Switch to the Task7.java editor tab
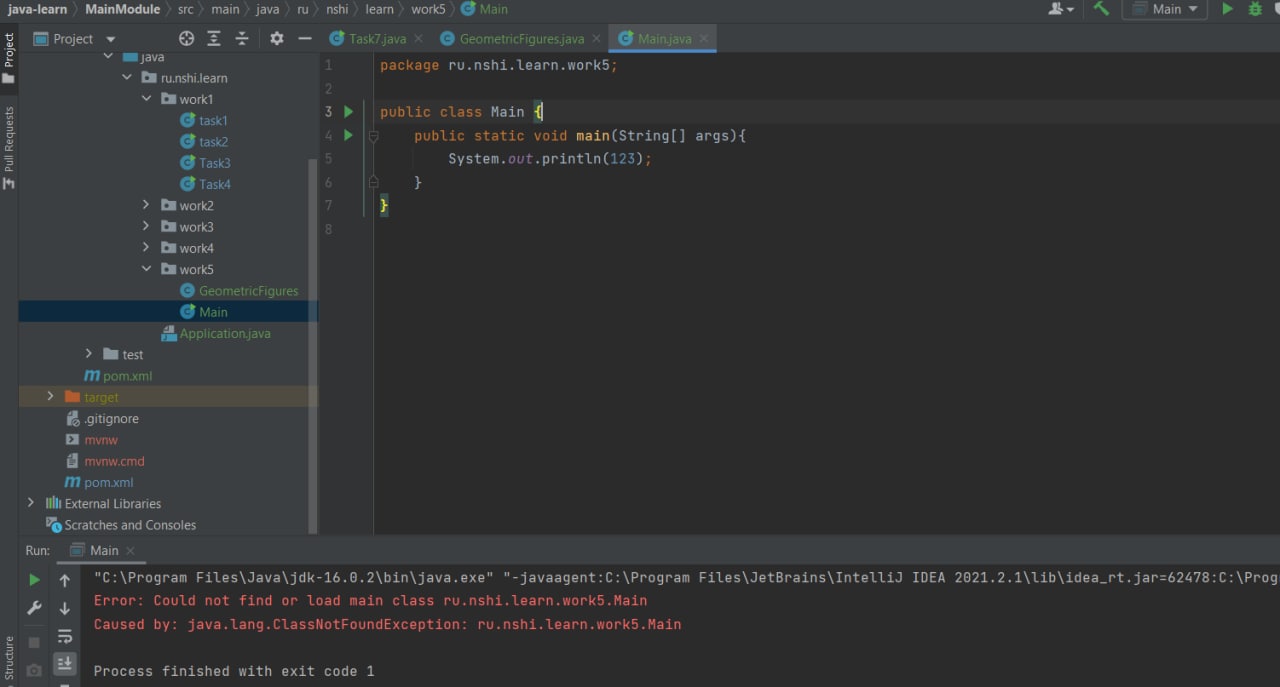Image resolution: width=1280 pixels, height=687 pixels. [377, 38]
